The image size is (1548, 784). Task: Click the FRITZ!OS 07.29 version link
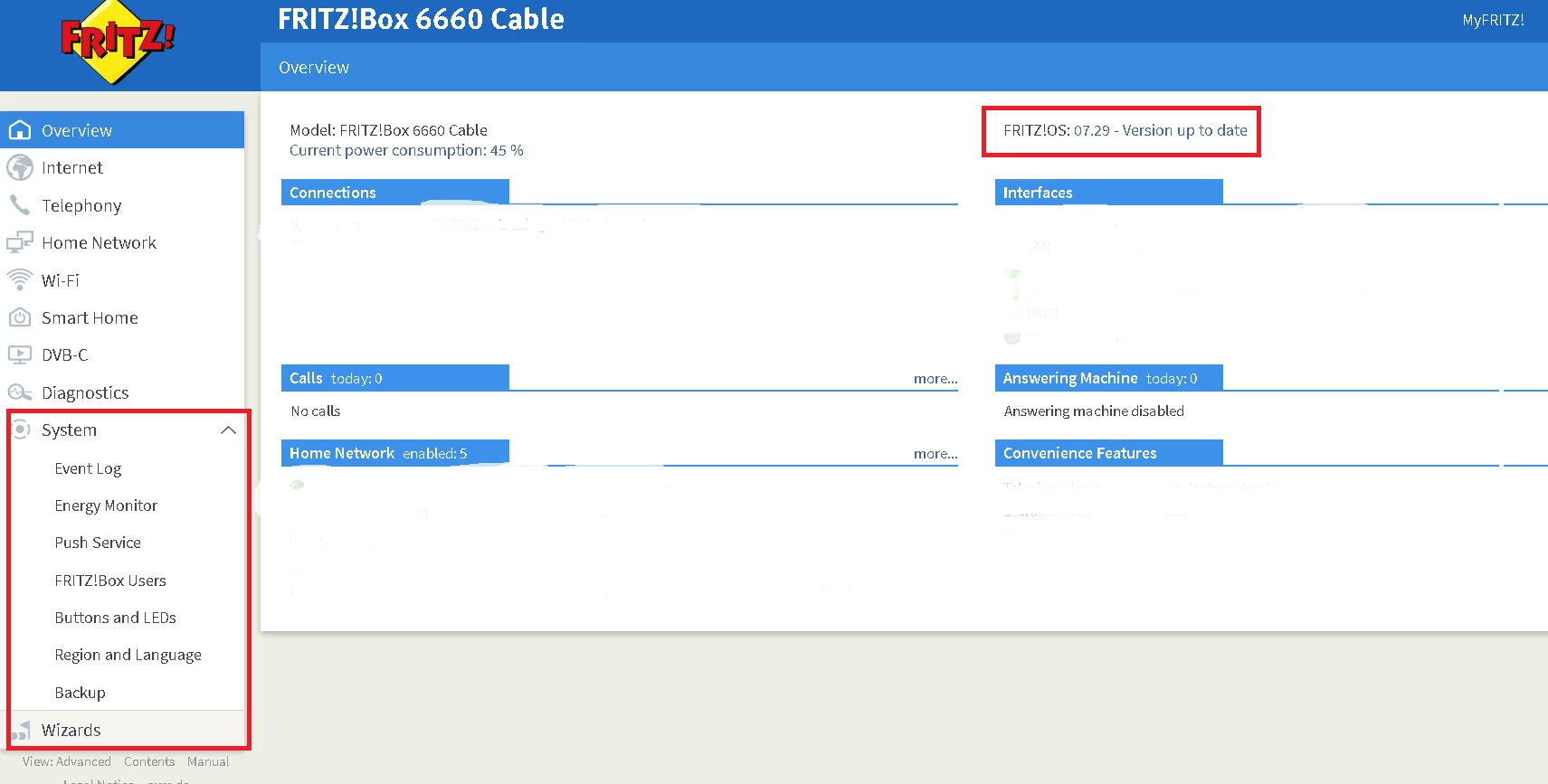[1161, 130]
